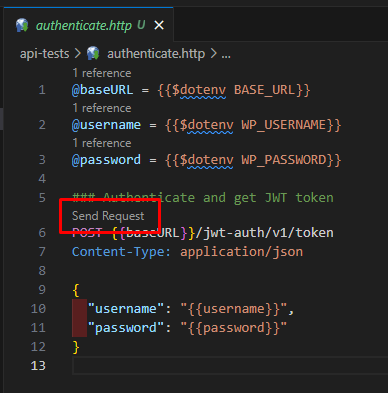Click the globe file icon in tab

click(22, 25)
